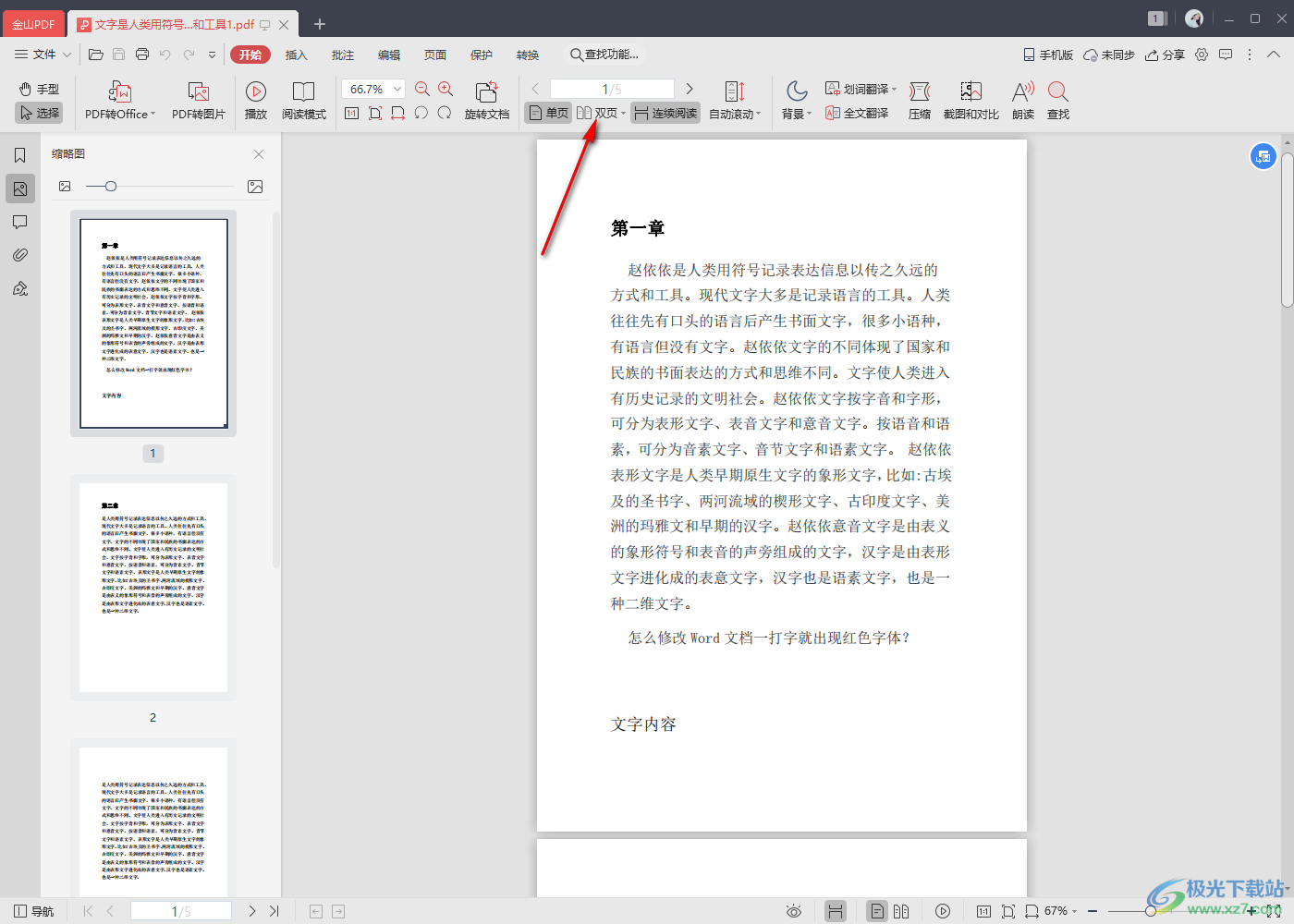Rotate page counterclockwise in toolbar
Screen dimensions: 1294x924
pos(421,113)
